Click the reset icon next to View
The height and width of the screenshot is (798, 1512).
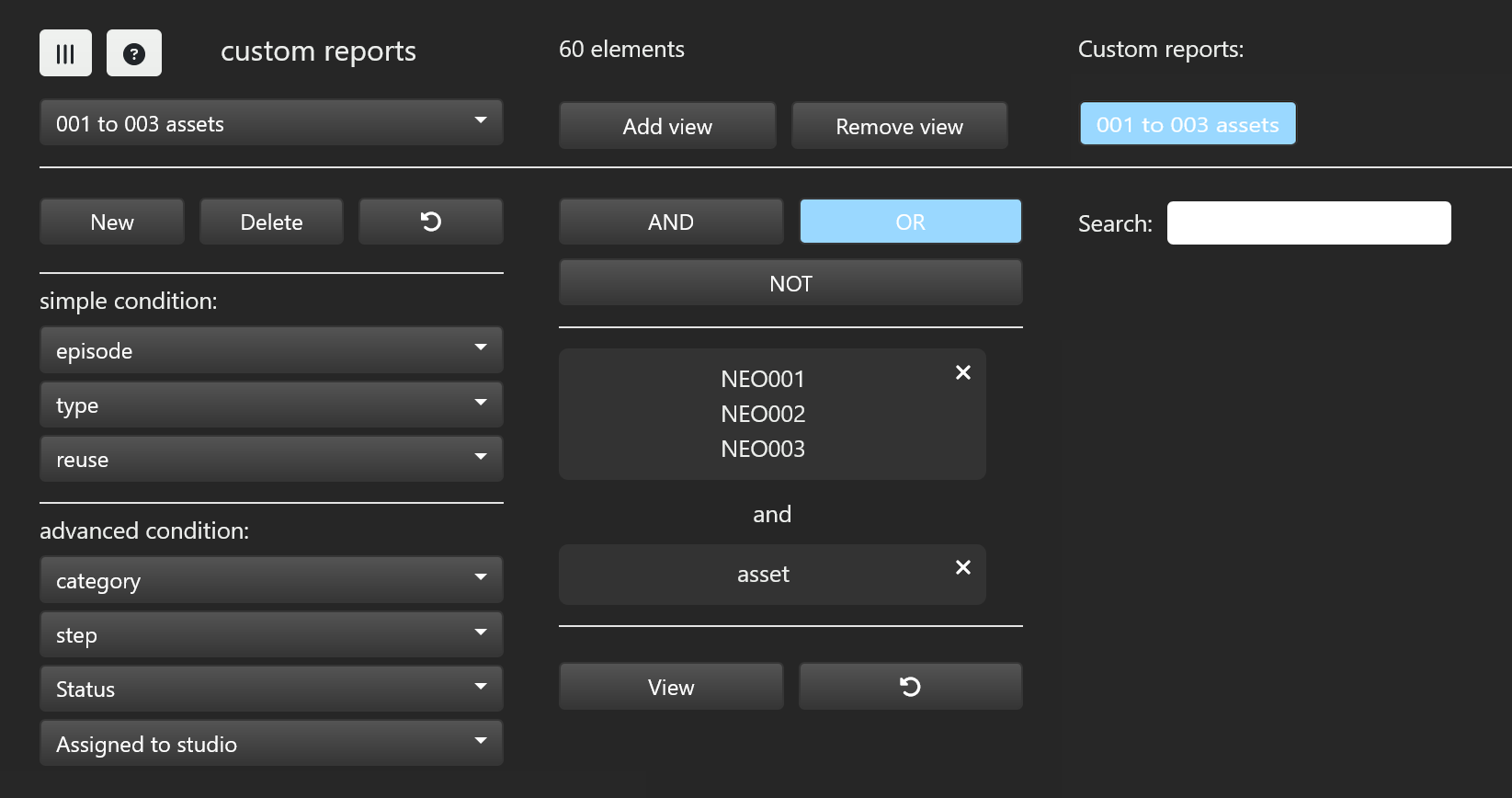pos(910,687)
